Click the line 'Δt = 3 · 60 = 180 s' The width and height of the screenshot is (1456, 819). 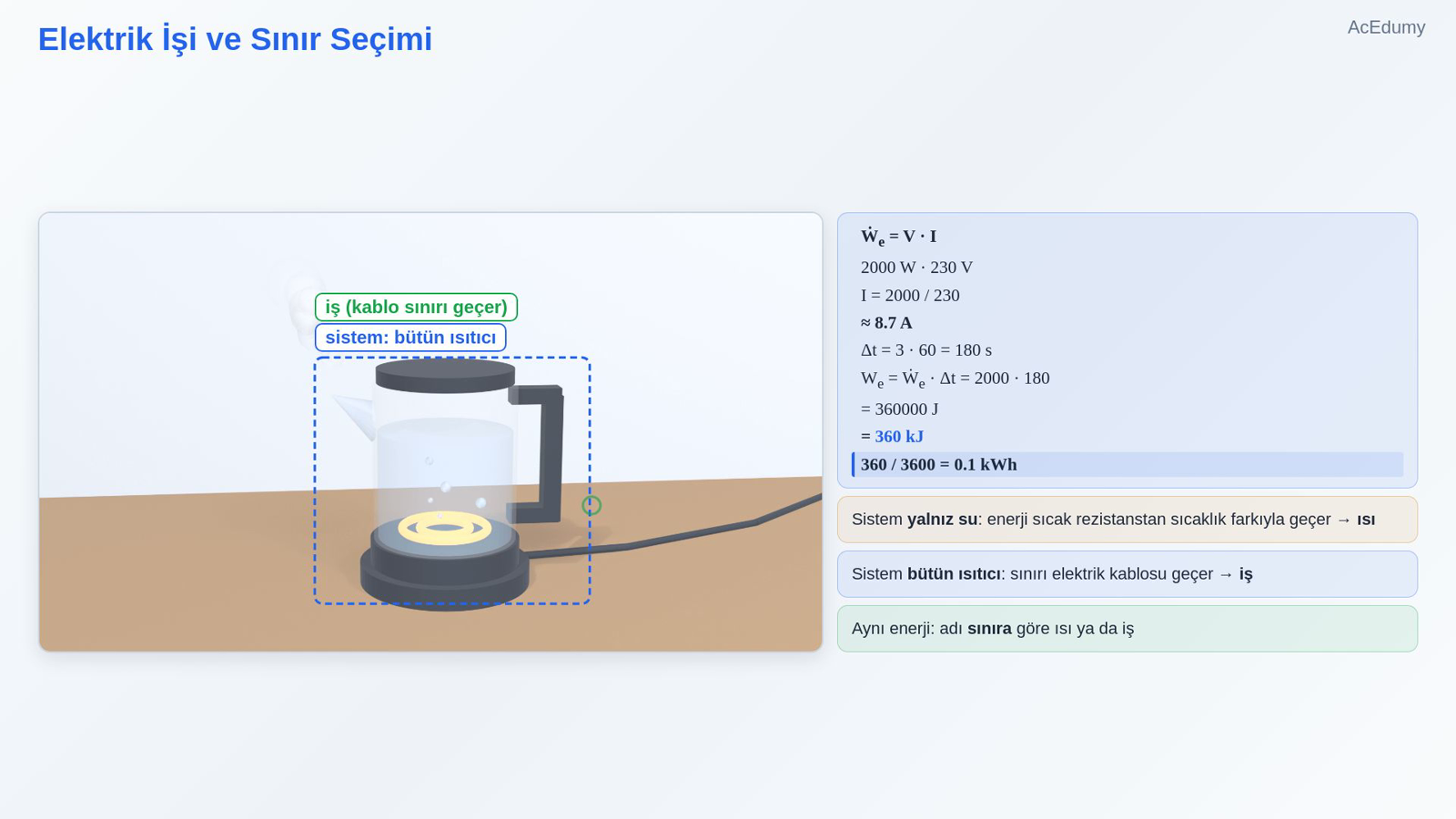[926, 349]
